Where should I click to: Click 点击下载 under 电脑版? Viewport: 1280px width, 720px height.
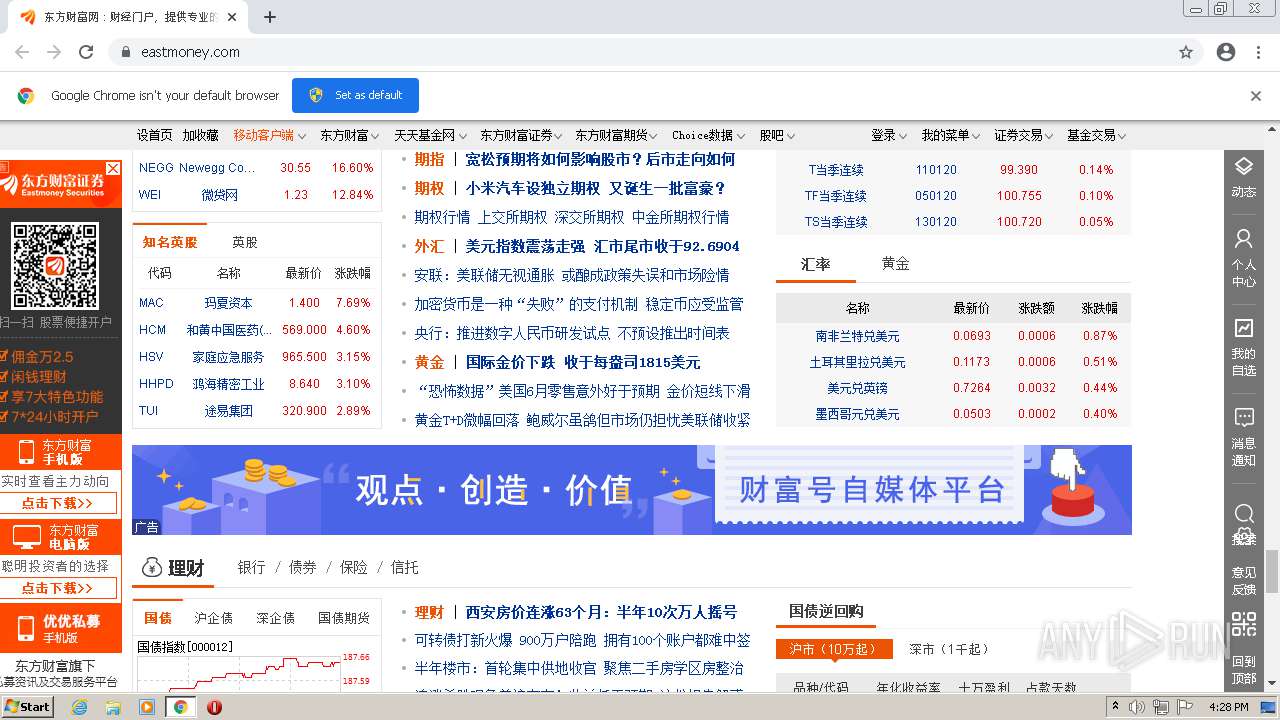pyautogui.click(x=57, y=588)
